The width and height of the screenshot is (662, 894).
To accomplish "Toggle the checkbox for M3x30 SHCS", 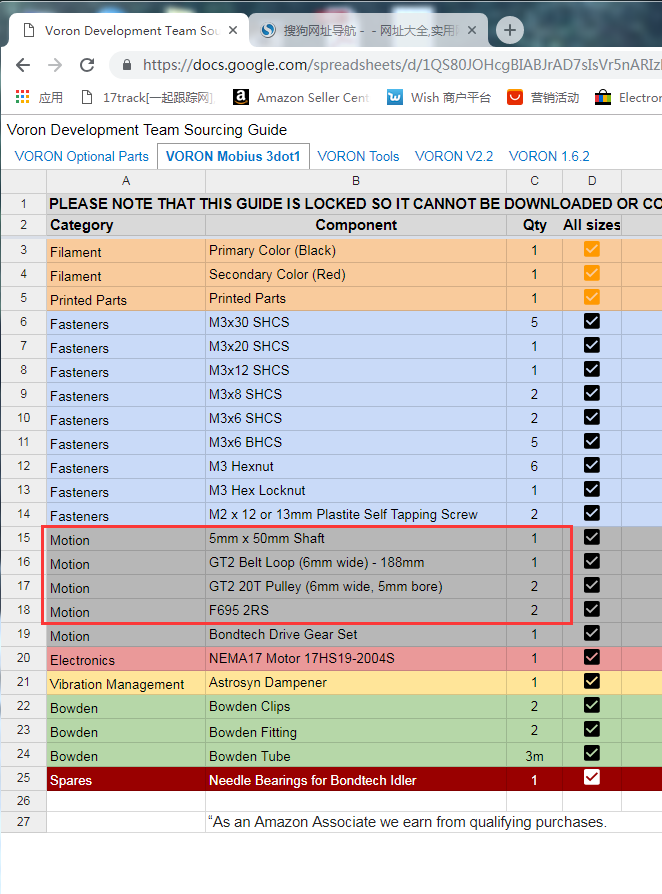I will click(x=591, y=321).
